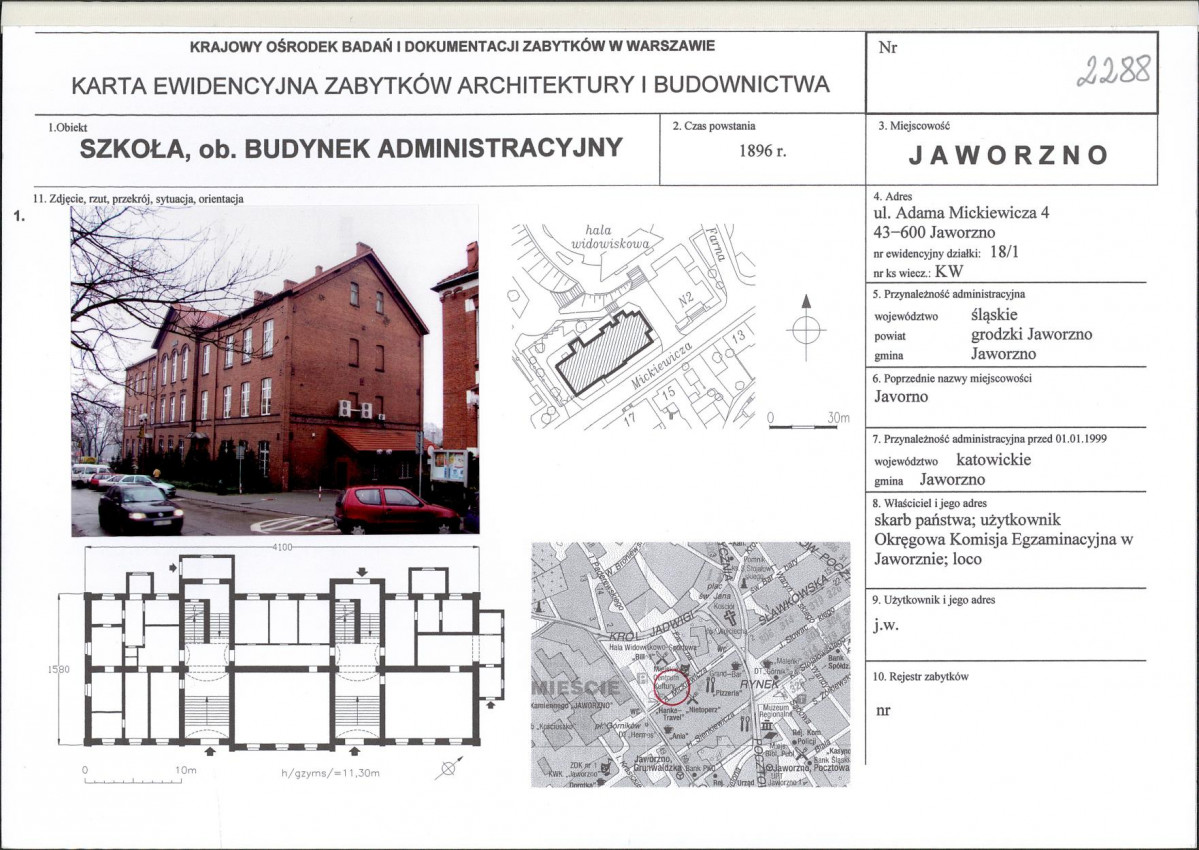This screenshot has height=850, width=1199.
Task: Open the brick building photograph
Action: coord(274,370)
